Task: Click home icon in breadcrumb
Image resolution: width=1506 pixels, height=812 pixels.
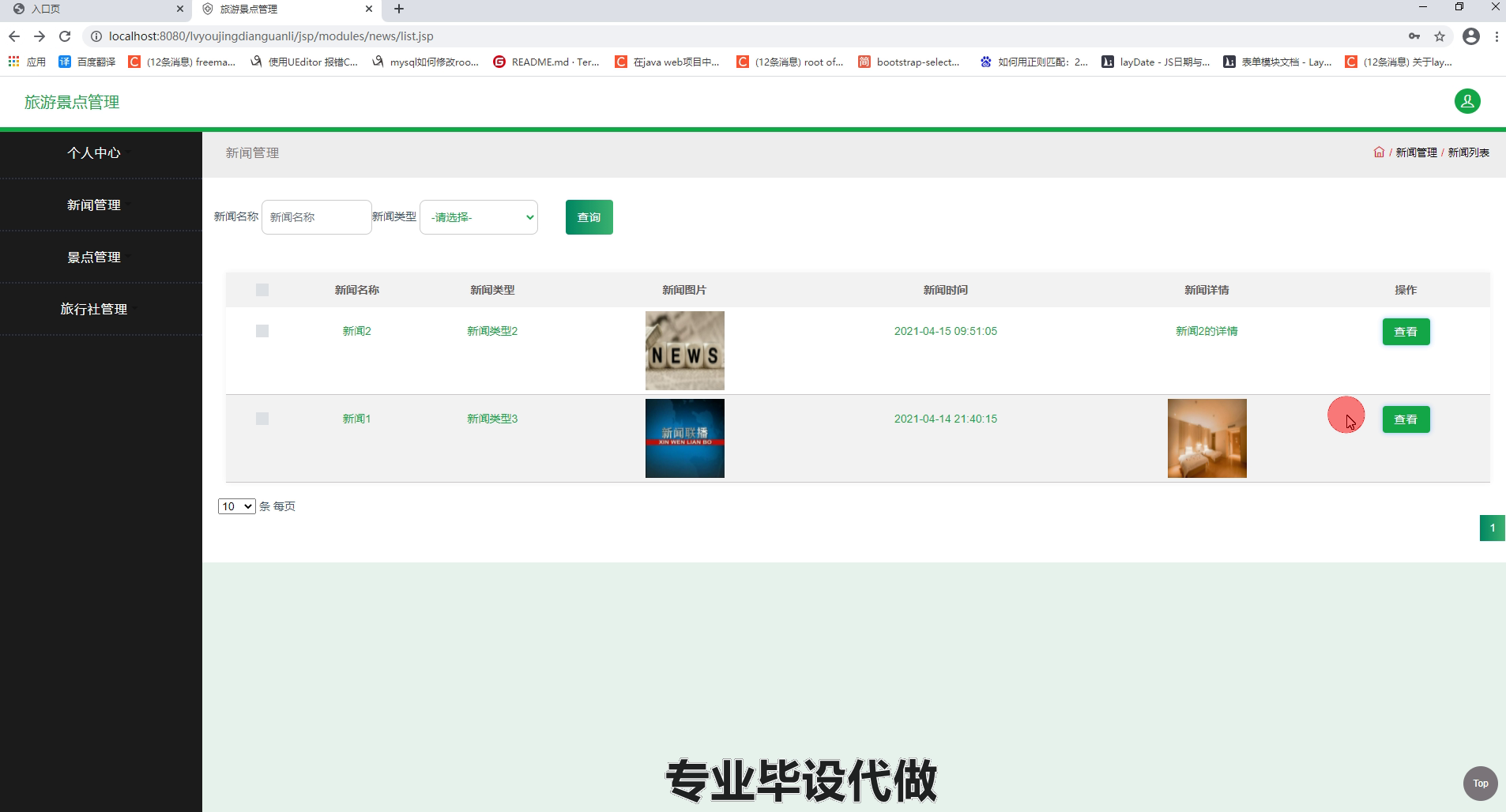Action: click(1379, 152)
